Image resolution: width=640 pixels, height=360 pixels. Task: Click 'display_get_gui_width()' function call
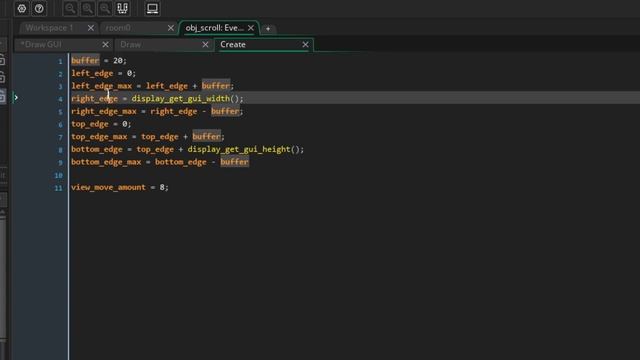pos(185,98)
